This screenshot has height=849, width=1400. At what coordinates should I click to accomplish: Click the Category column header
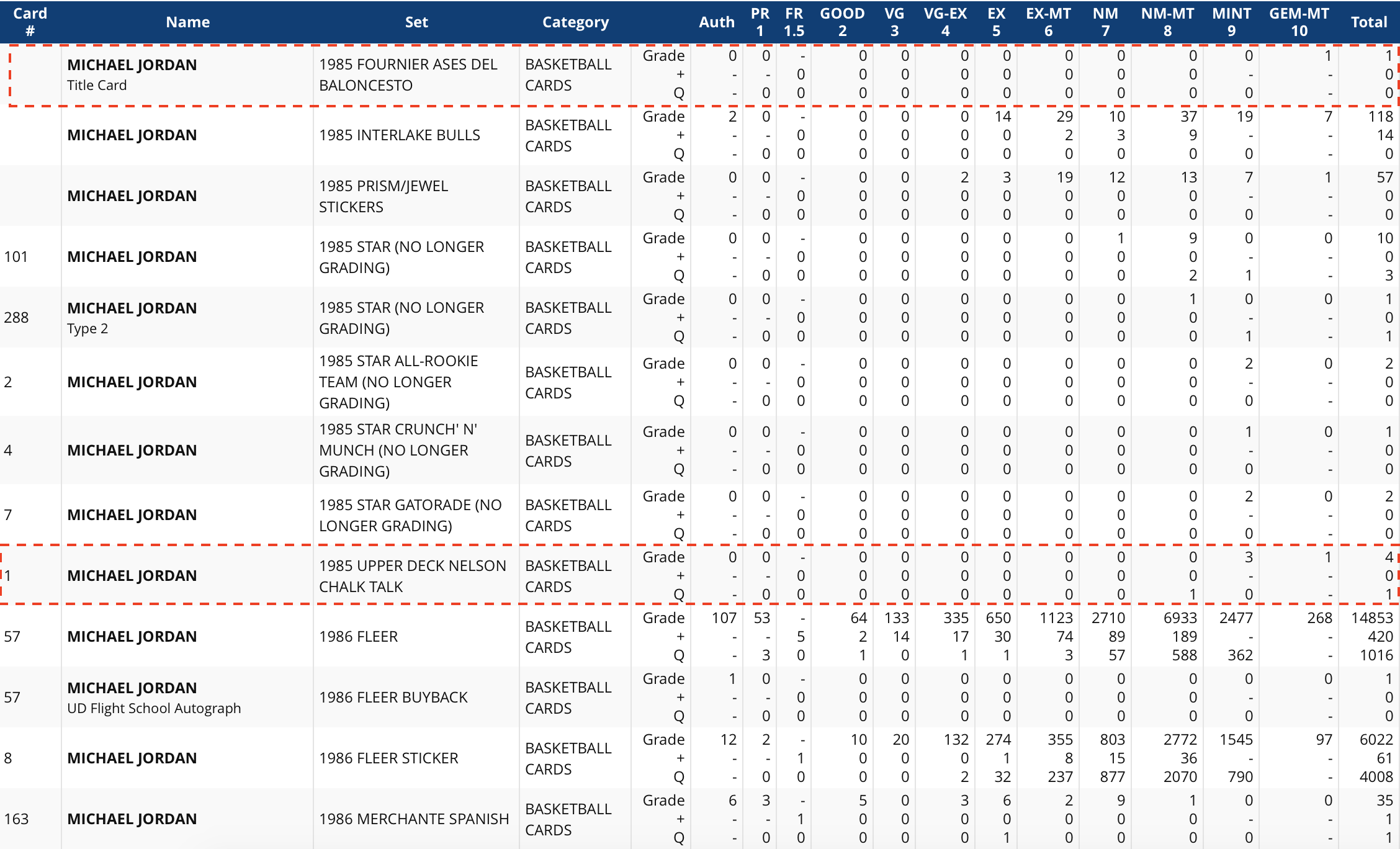point(575,22)
